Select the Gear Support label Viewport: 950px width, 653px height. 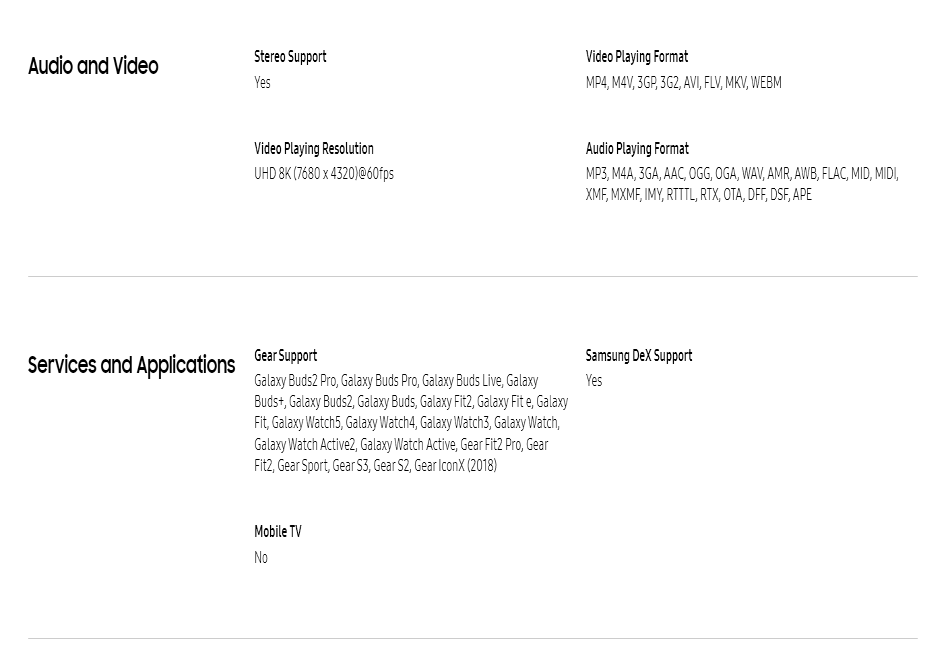click(x=285, y=356)
